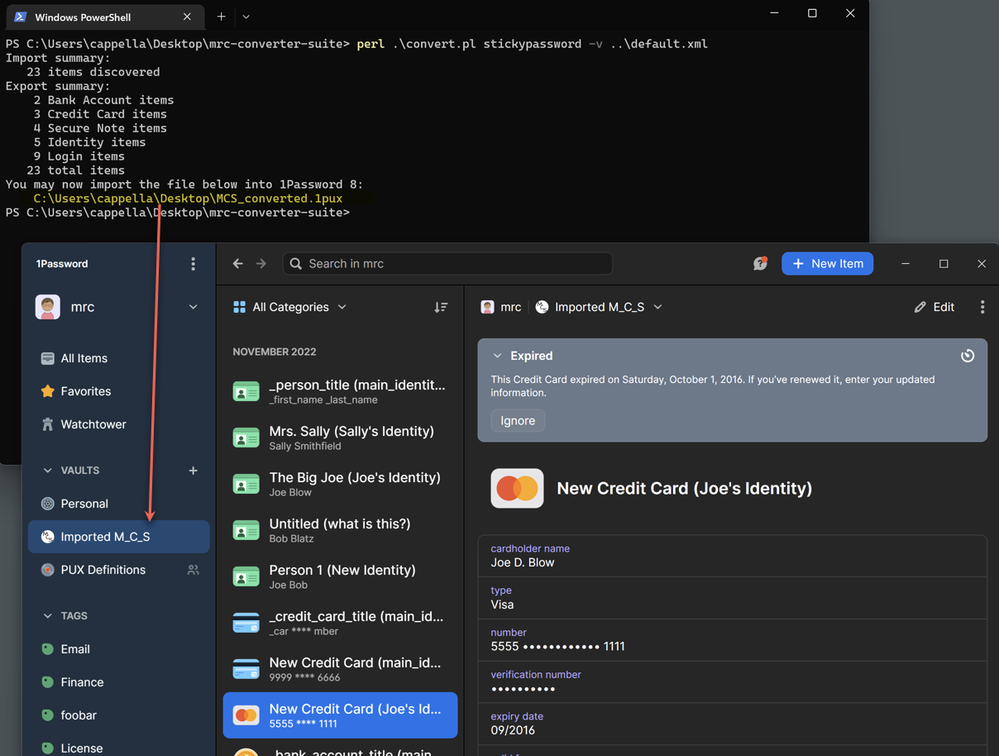Open Watchtower in the sidebar
The width and height of the screenshot is (999, 756).
[x=119, y=425]
